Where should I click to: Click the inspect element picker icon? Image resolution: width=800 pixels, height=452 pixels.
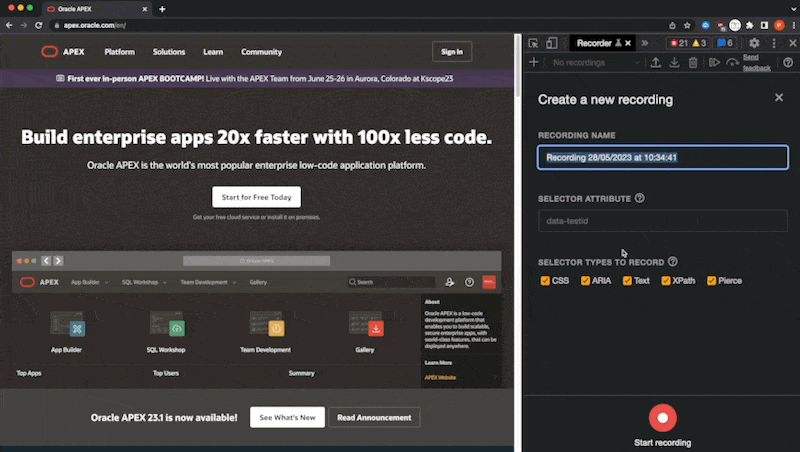coord(533,43)
